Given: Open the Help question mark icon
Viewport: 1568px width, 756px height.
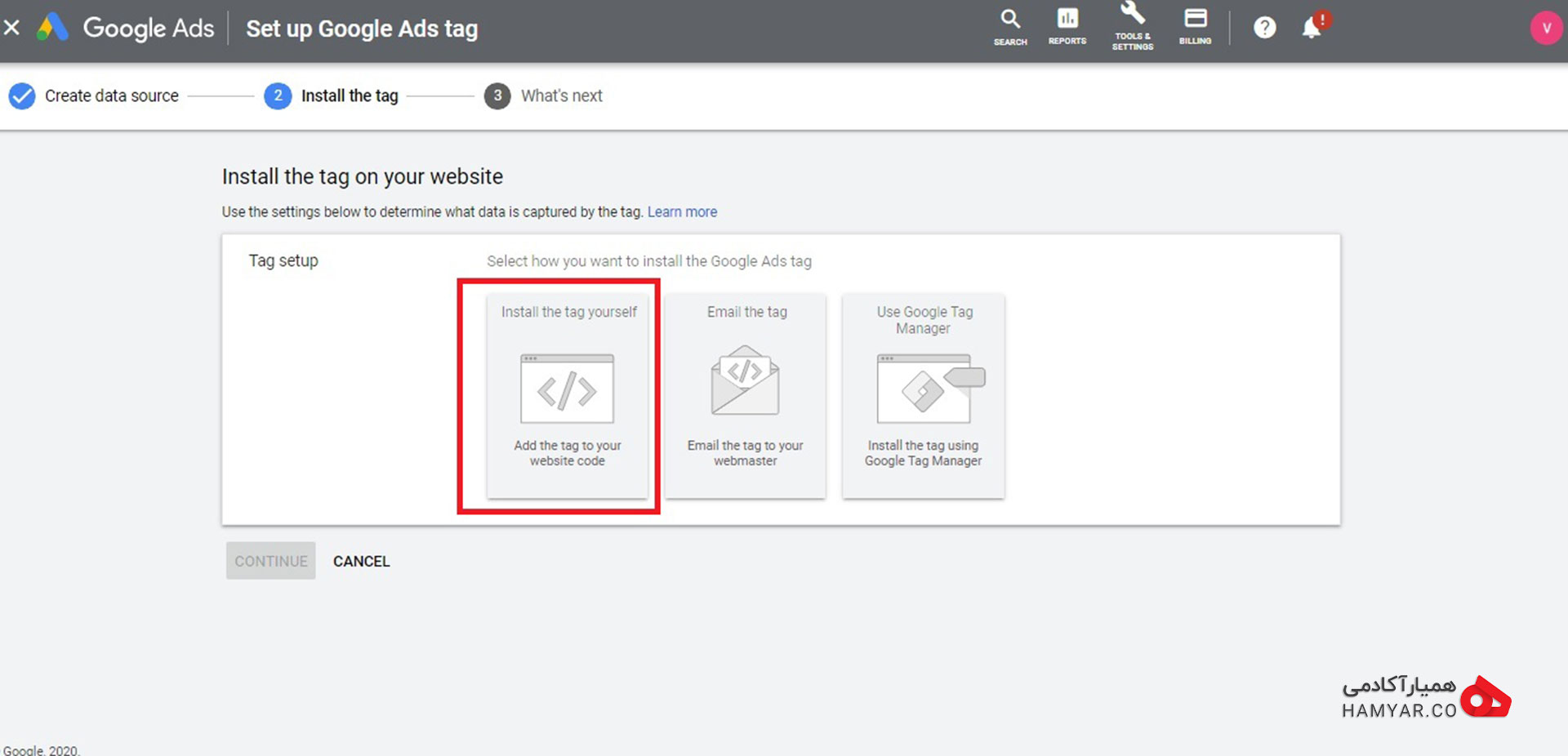Looking at the screenshot, I should click(1265, 28).
